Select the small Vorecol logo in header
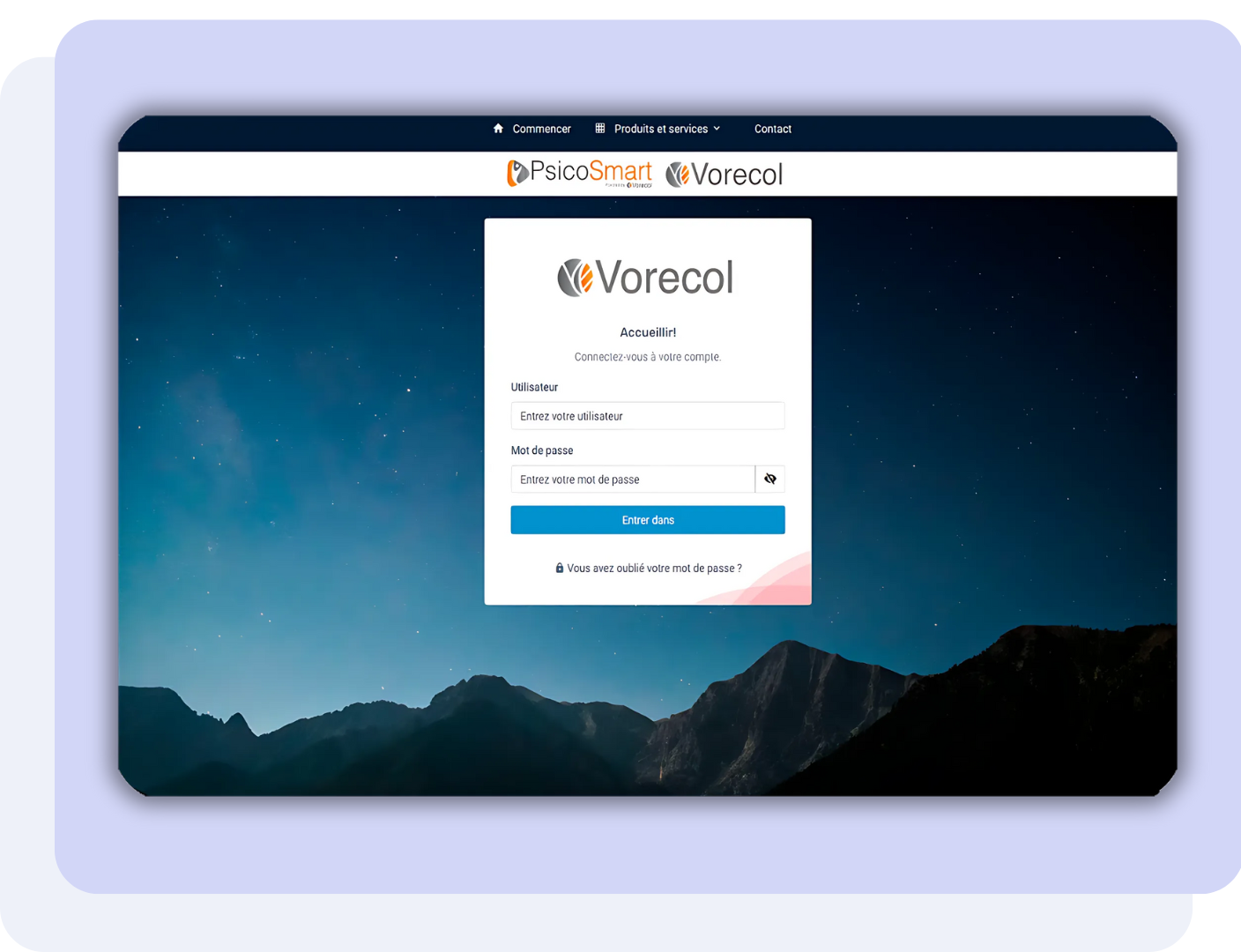The height and width of the screenshot is (952, 1241). point(724,175)
